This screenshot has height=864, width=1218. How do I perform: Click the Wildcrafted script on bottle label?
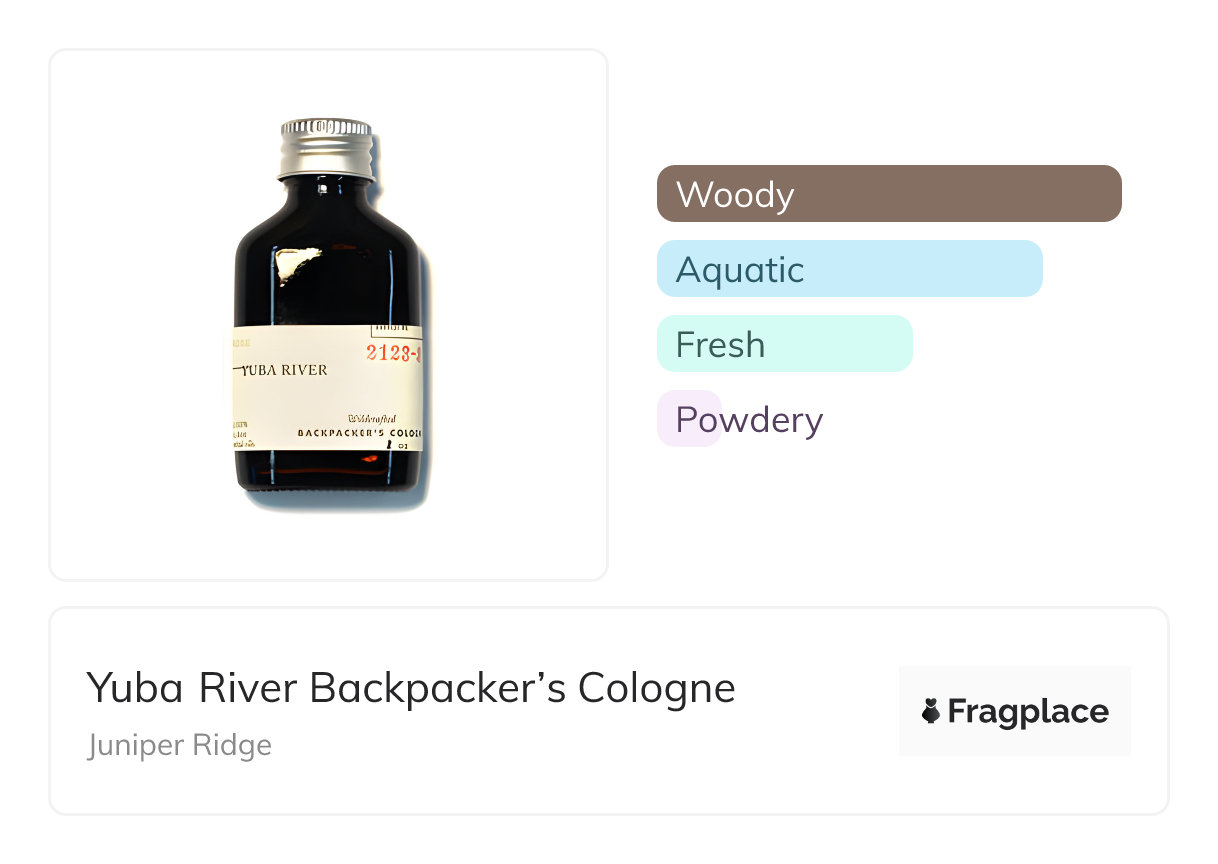tap(371, 416)
